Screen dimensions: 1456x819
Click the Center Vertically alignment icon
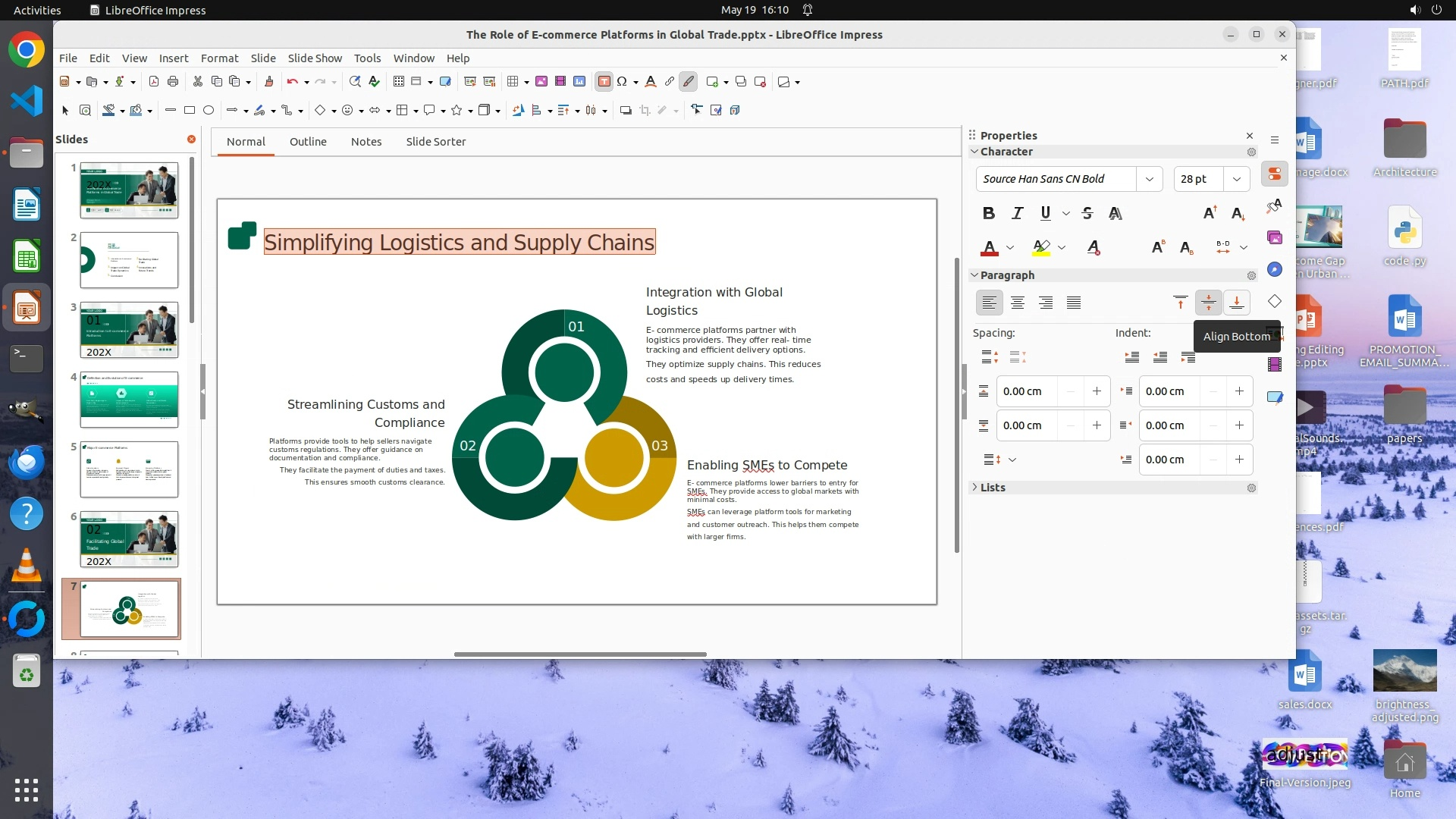1208,303
